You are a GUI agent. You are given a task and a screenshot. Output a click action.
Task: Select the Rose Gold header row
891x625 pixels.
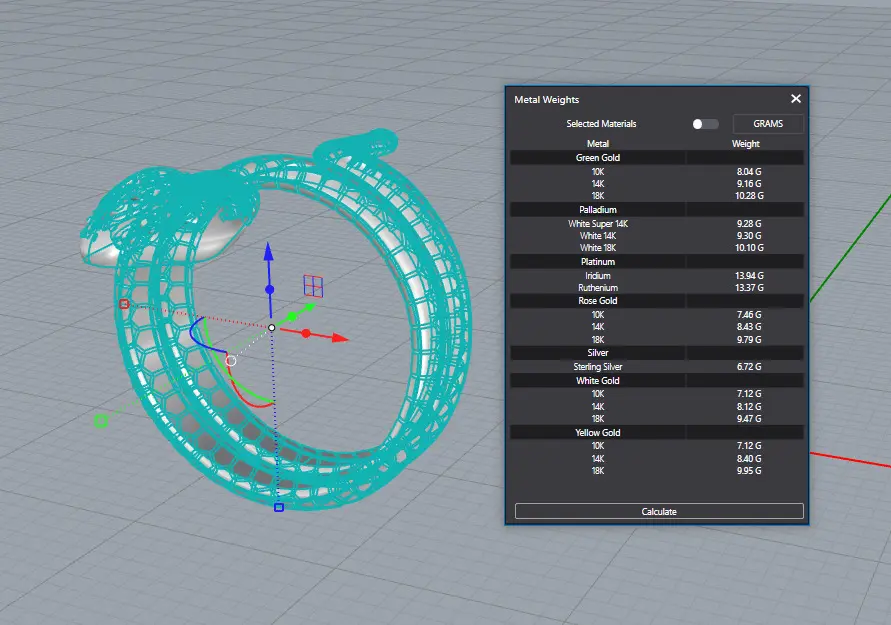click(x=657, y=301)
